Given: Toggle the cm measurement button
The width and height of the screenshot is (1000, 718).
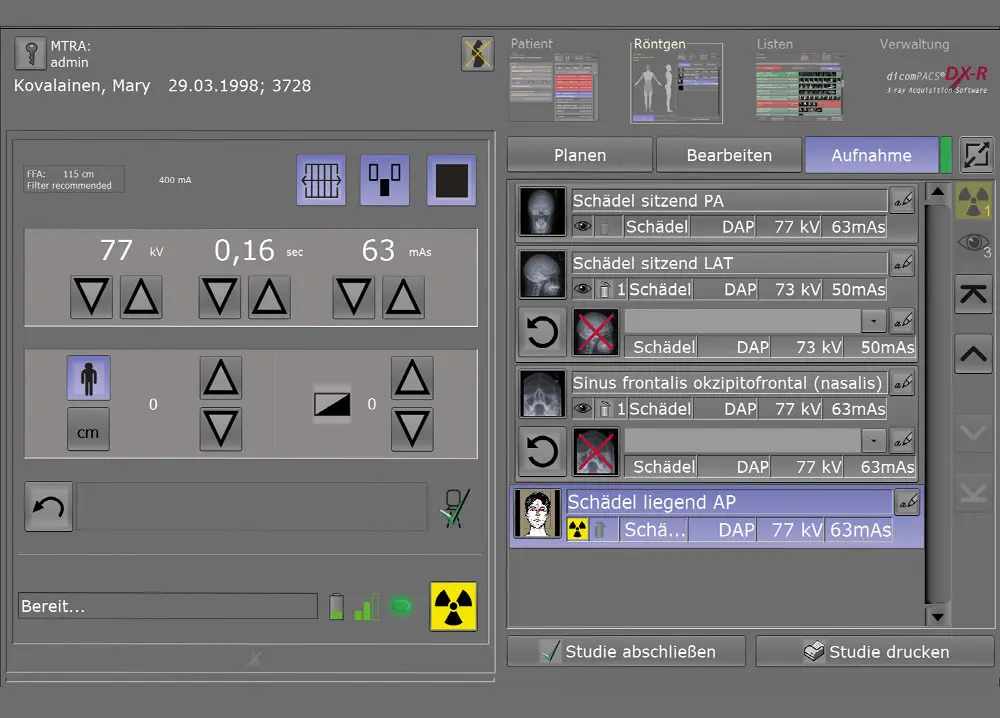Looking at the screenshot, I should click(x=88, y=430).
